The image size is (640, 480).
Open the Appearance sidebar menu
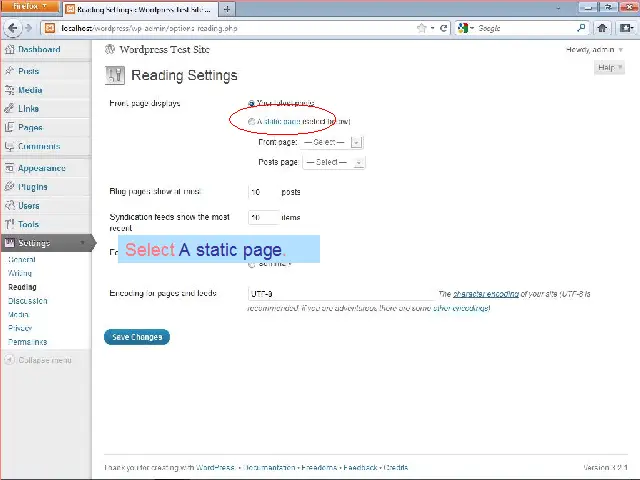pyautogui.click(x=42, y=168)
